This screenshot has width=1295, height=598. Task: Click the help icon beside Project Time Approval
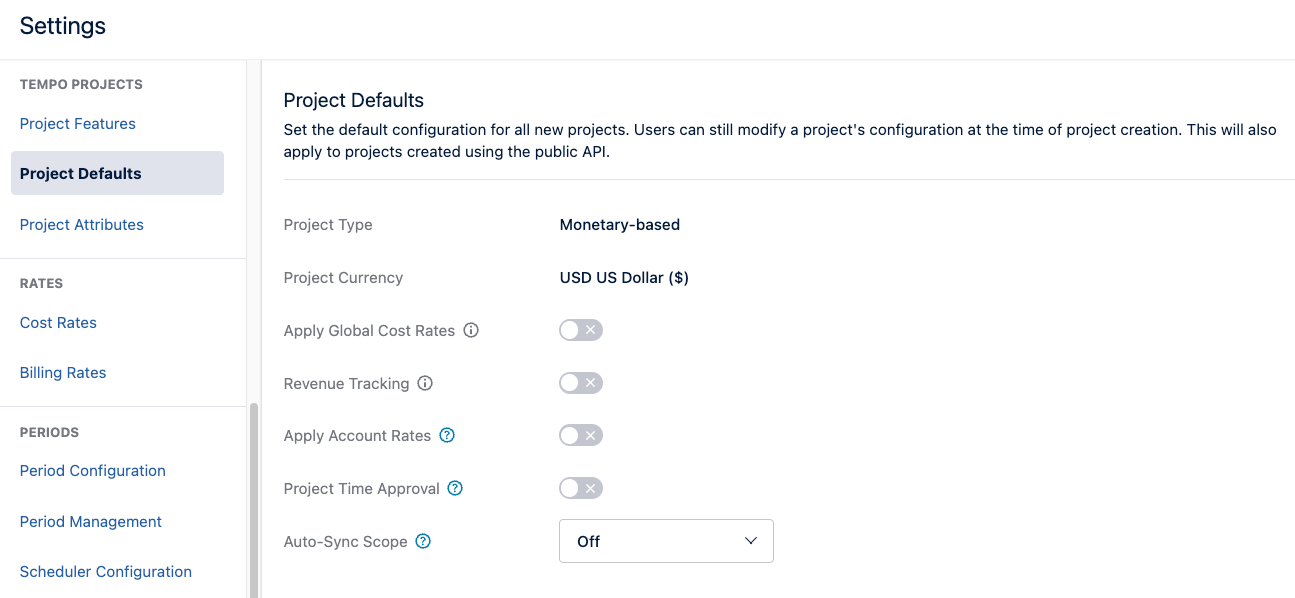(x=455, y=488)
